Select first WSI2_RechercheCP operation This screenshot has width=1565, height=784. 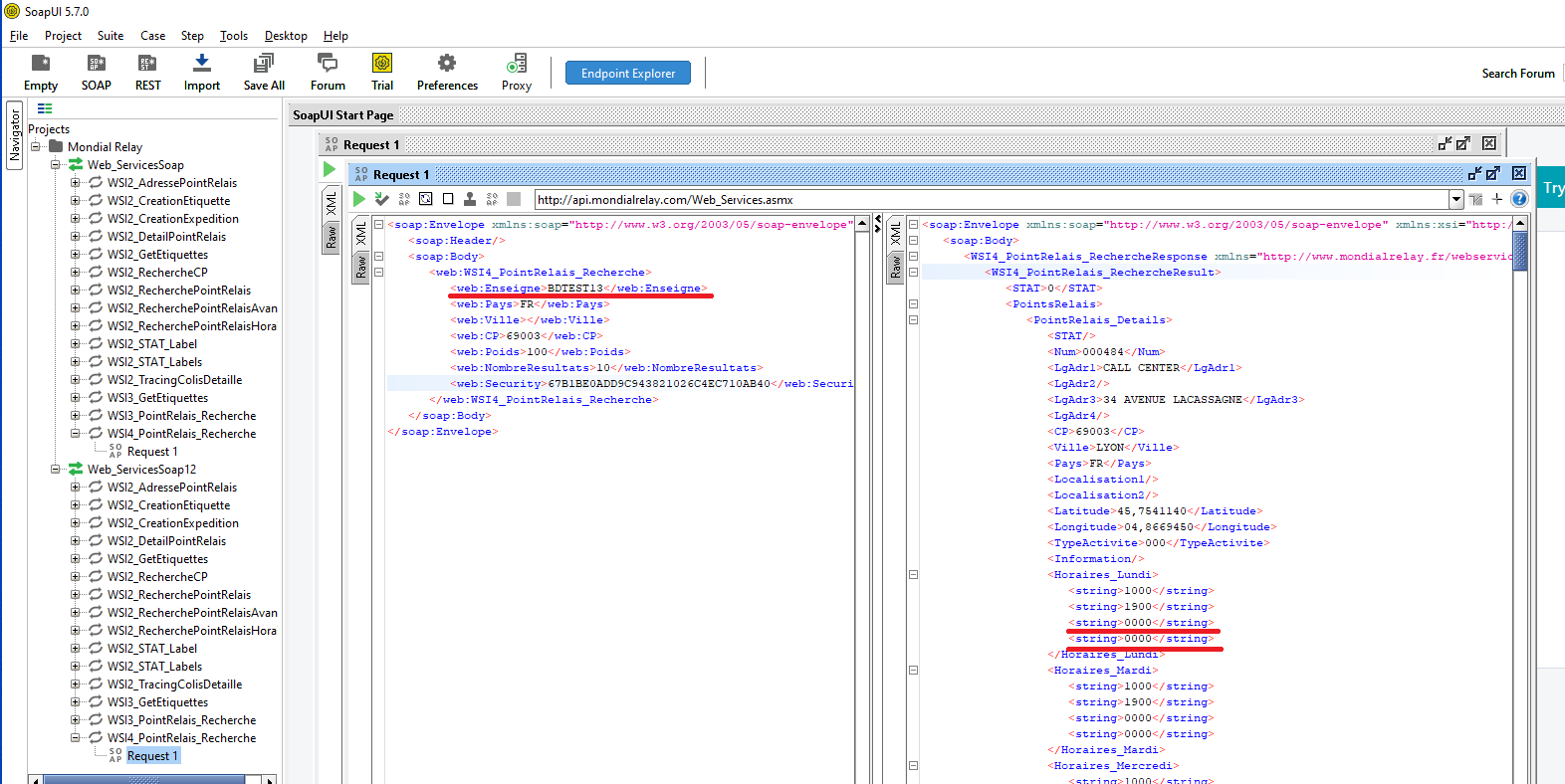pos(157,272)
